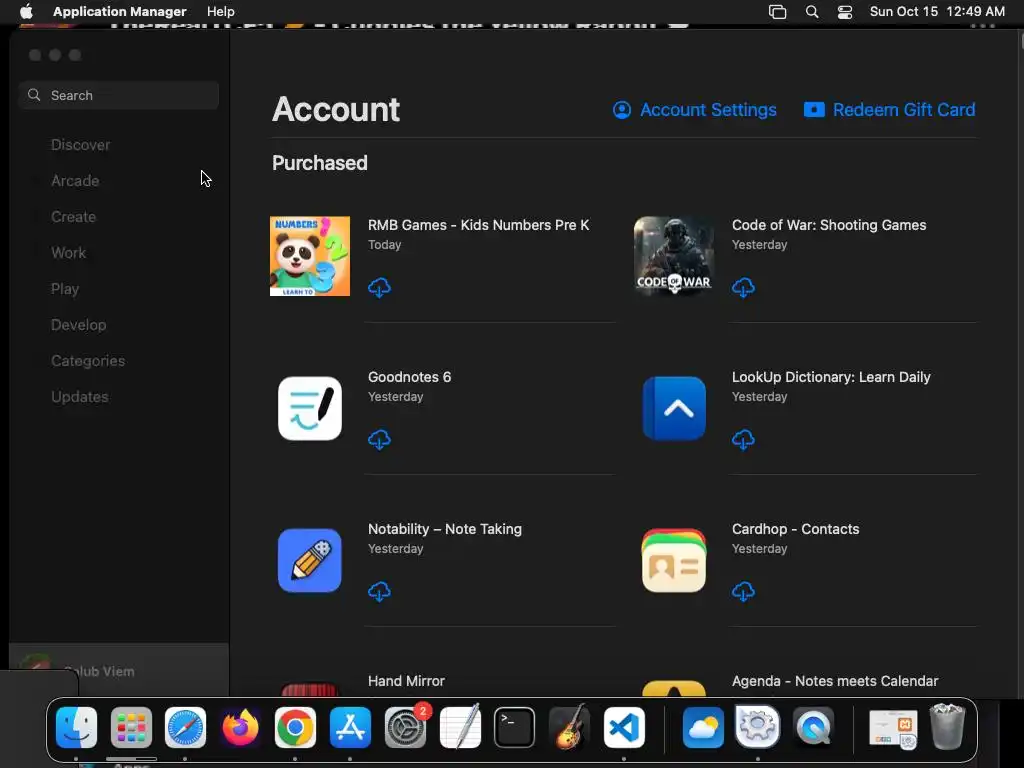Open the Goodnotes 6 app icon
The width and height of the screenshot is (1024, 768).
coord(310,408)
